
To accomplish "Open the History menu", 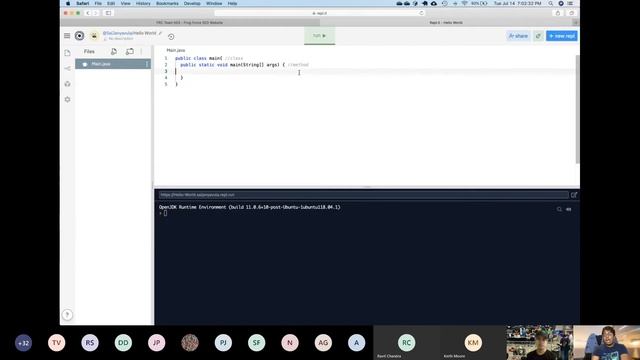I will point(143,3).
